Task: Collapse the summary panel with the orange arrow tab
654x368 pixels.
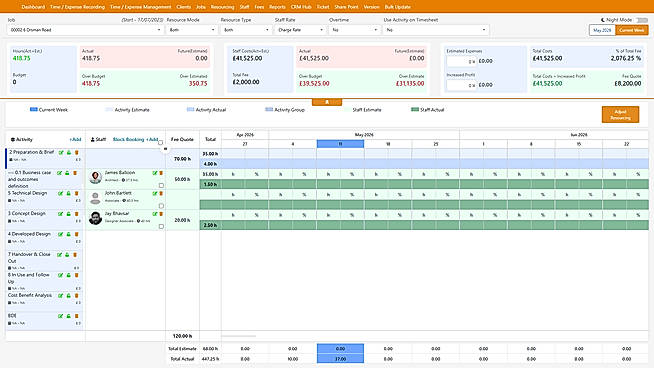Action: click(x=327, y=102)
